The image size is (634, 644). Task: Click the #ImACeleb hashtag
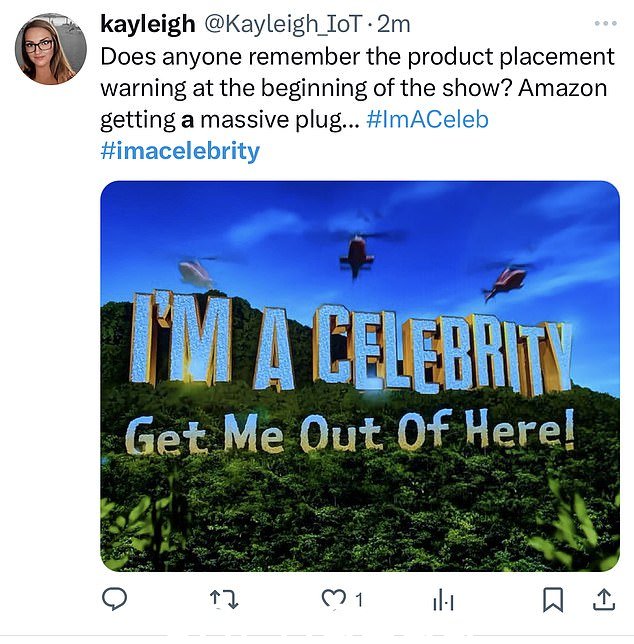pyautogui.click(x=427, y=120)
